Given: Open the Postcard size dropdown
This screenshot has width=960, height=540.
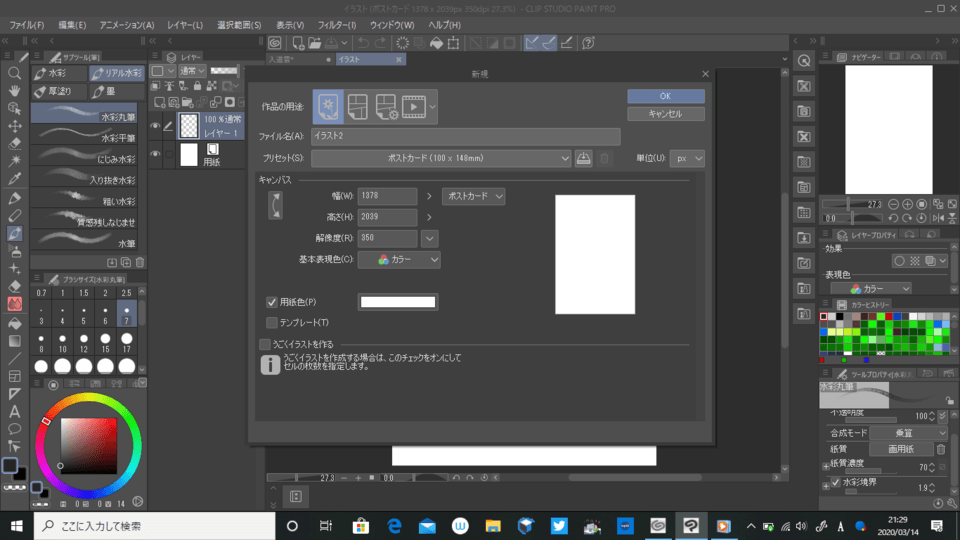Looking at the screenshot, I should (473, 196).
